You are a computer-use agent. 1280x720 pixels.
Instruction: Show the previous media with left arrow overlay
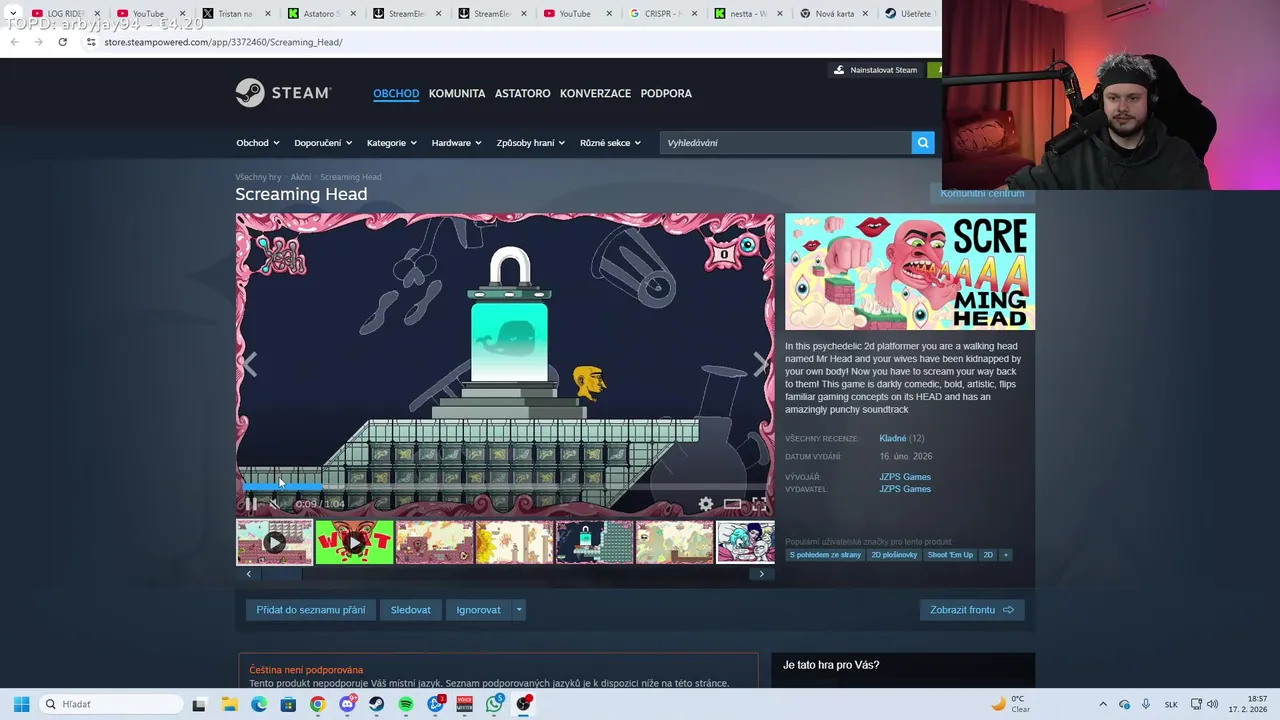249,365
